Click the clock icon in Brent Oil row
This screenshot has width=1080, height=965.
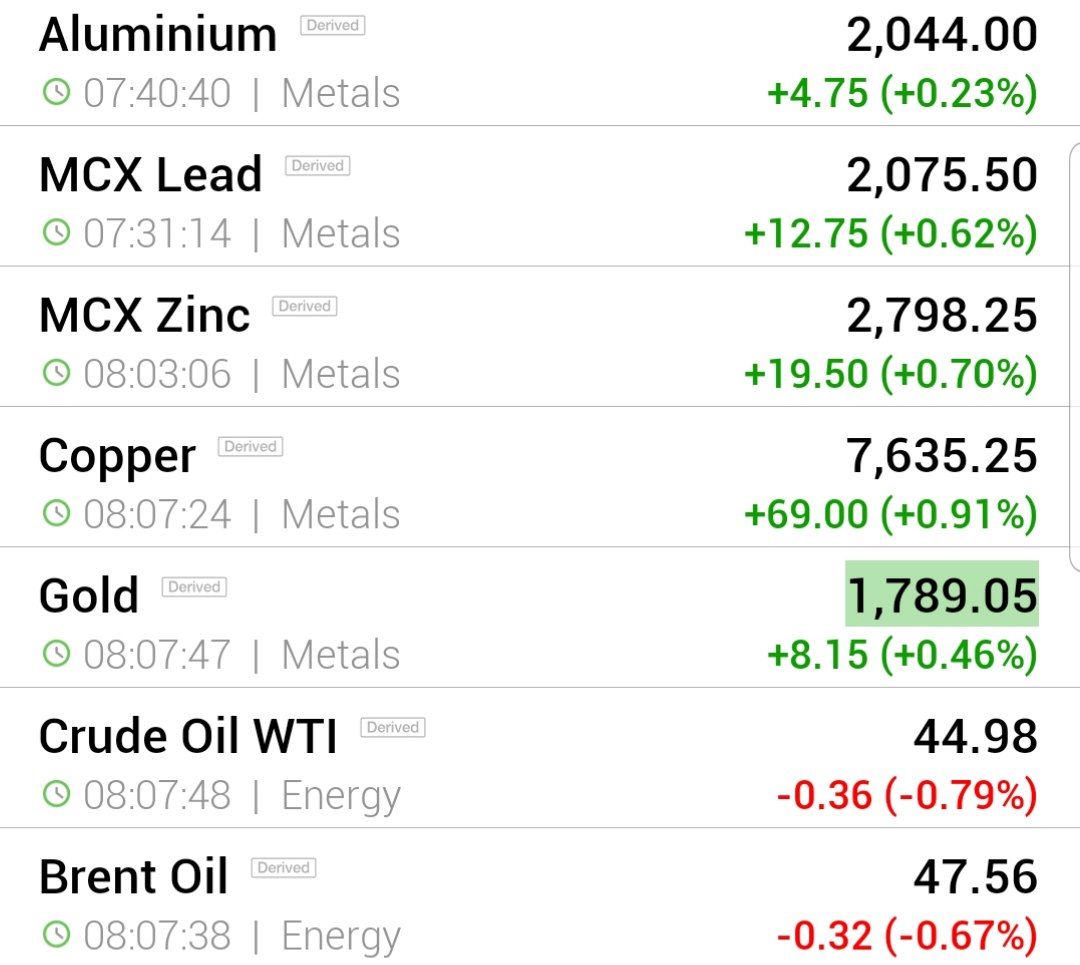[x=56, y=935]
